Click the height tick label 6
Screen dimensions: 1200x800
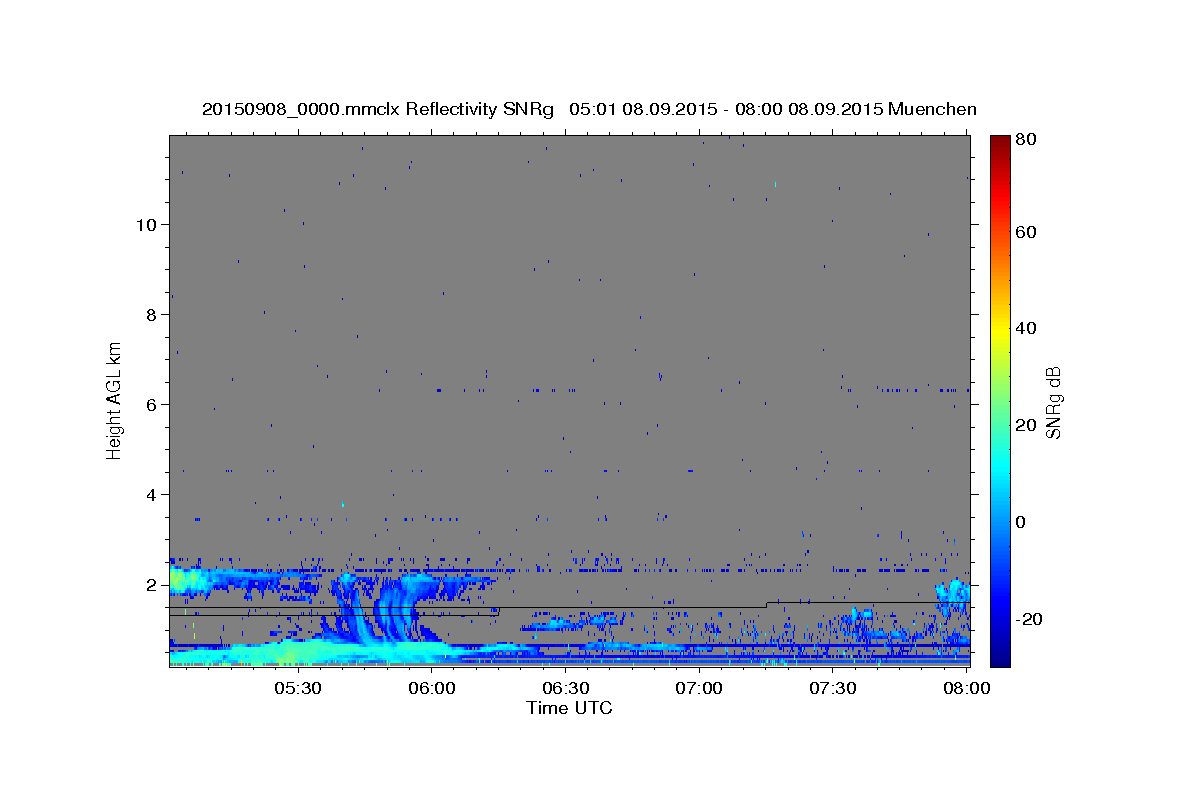149,404
